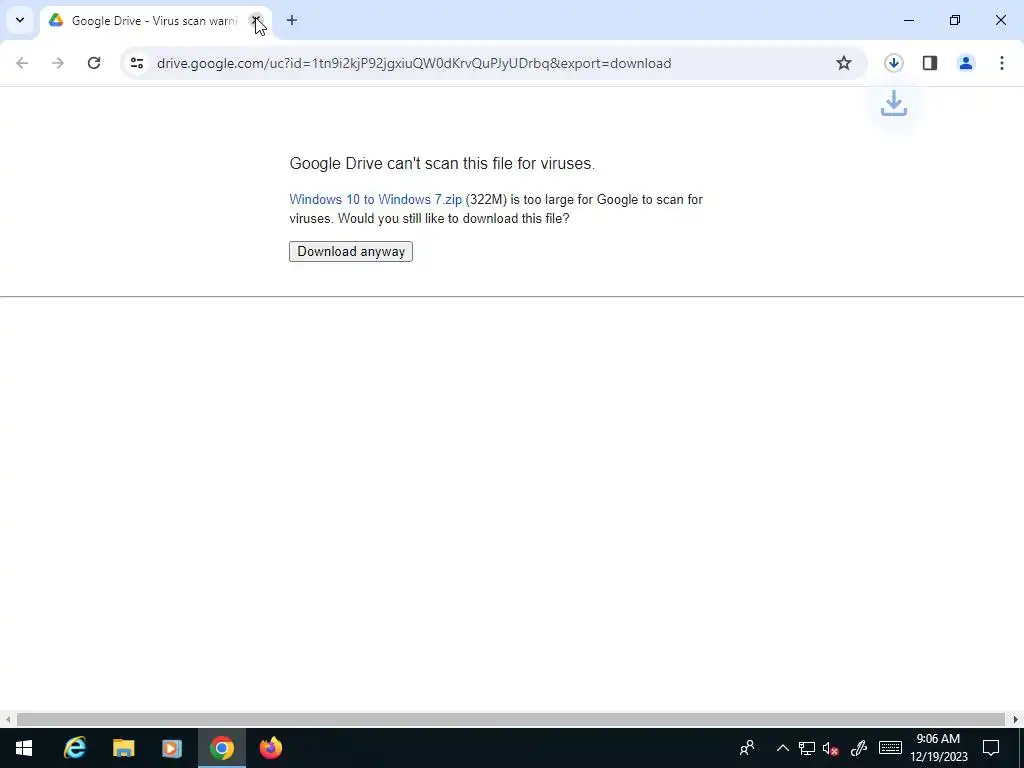Viewport: 1024px width, 768px height.
Task: Open the notification action center
Action: click(x=991, y=748)
